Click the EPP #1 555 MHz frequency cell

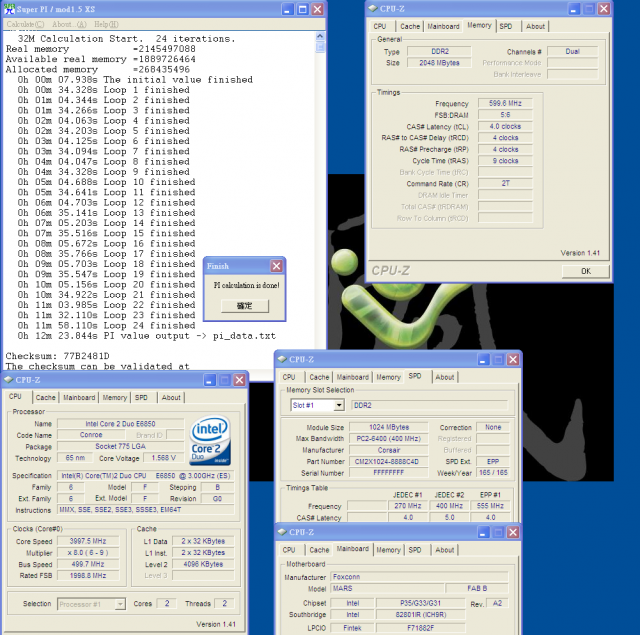(490, 506)
